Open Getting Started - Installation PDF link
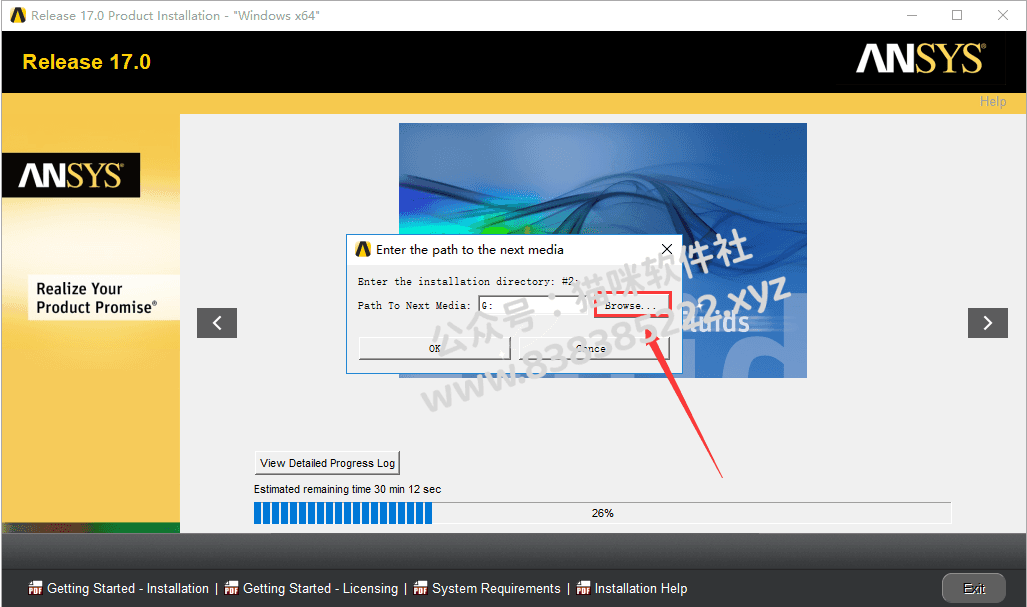1027x607 pixels. tap(128, 589)
